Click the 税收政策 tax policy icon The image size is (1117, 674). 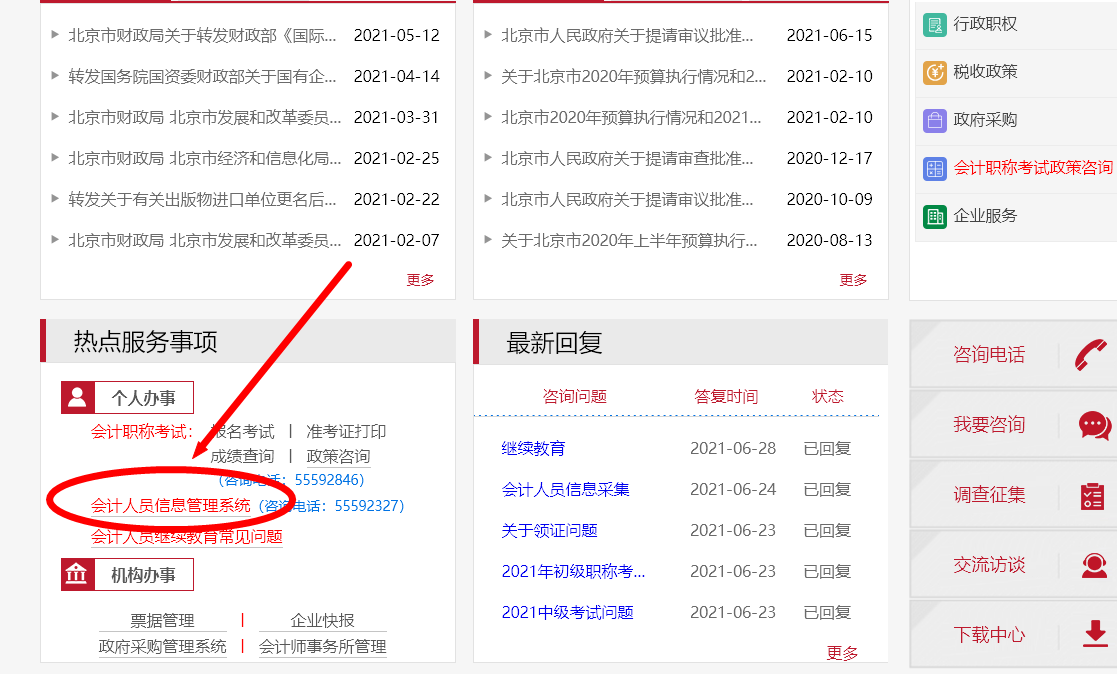pyautogui.click(x=933, y=72)
